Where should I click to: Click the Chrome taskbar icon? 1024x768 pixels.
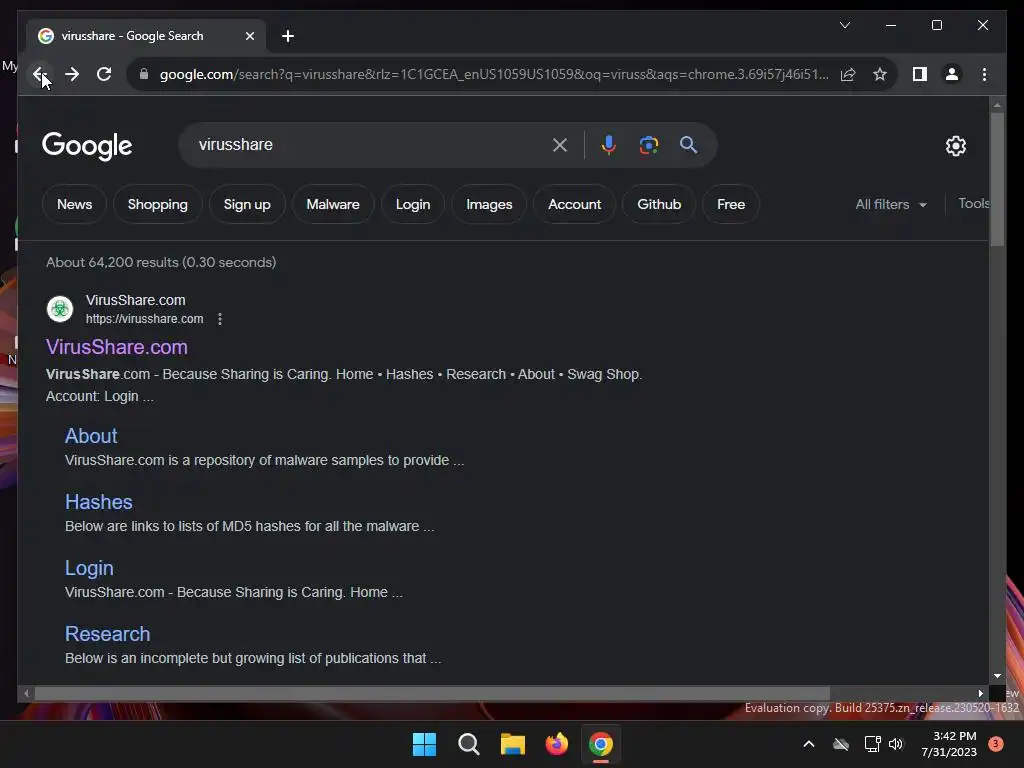[x=601, y=744]
